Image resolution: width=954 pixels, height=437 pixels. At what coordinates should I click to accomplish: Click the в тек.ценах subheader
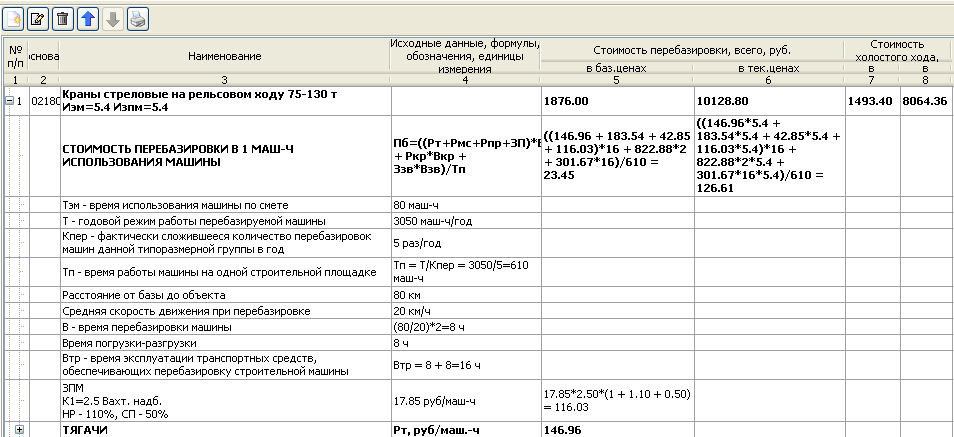[768, 68]
